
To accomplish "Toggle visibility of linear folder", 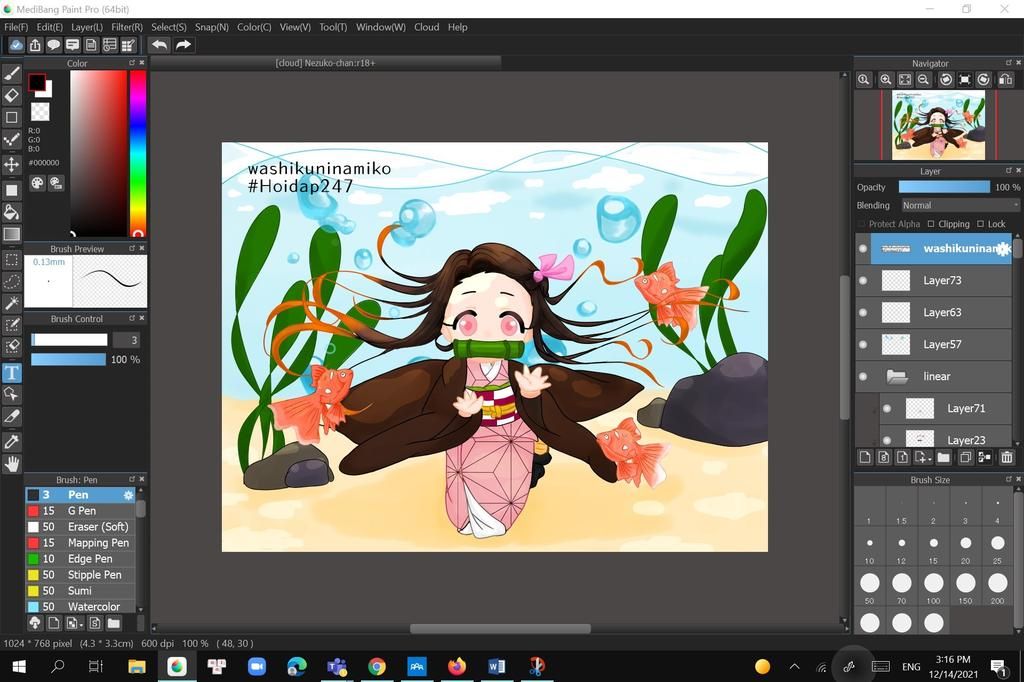I will point(863,376).
